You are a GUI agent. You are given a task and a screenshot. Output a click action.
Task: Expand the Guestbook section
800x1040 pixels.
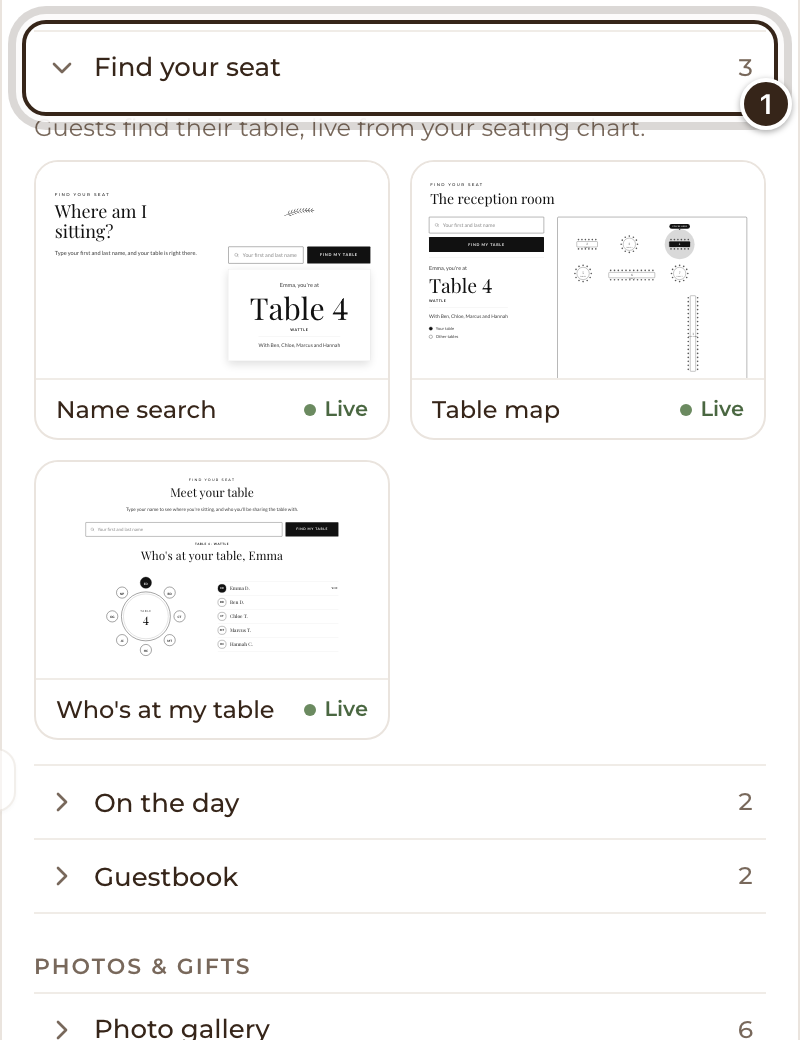pyautogui.click(x=399, y=876)
